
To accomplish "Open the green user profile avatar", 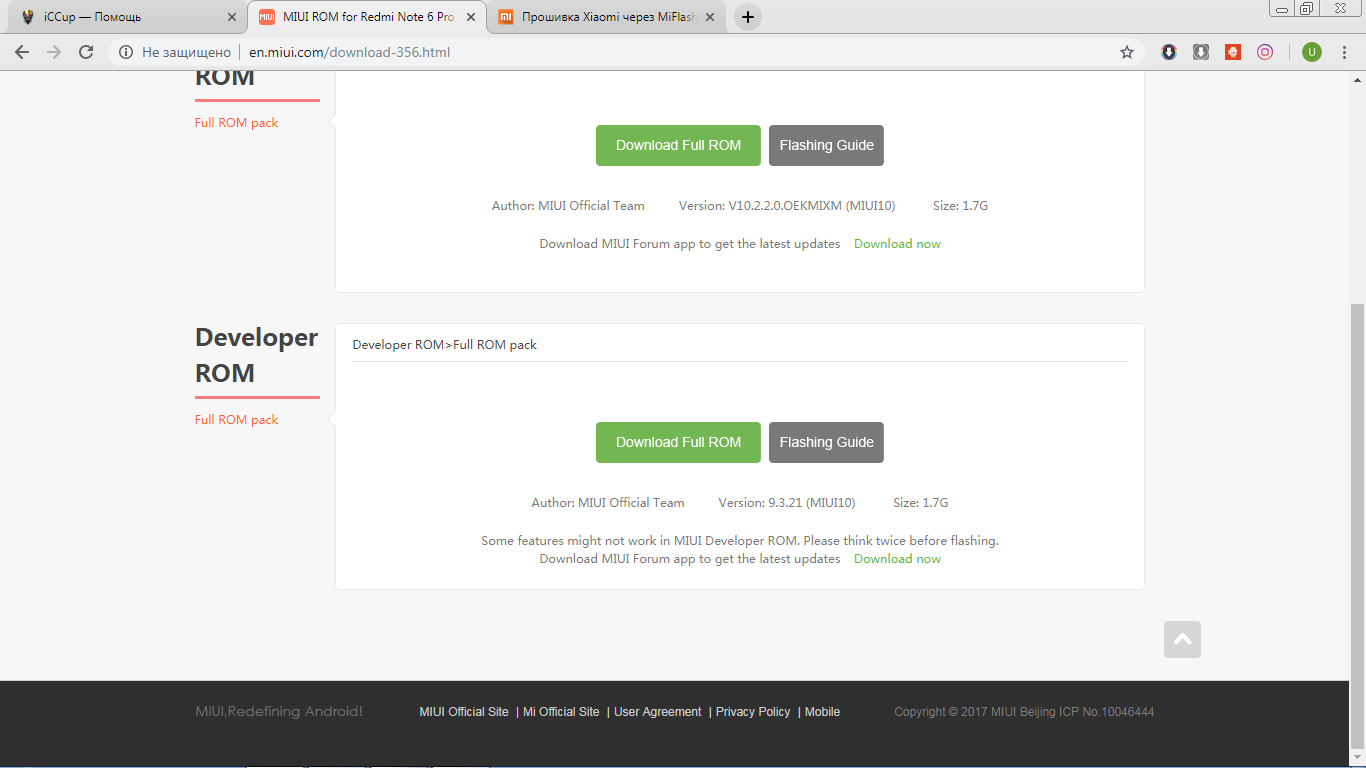I will tap(1312, 52).
